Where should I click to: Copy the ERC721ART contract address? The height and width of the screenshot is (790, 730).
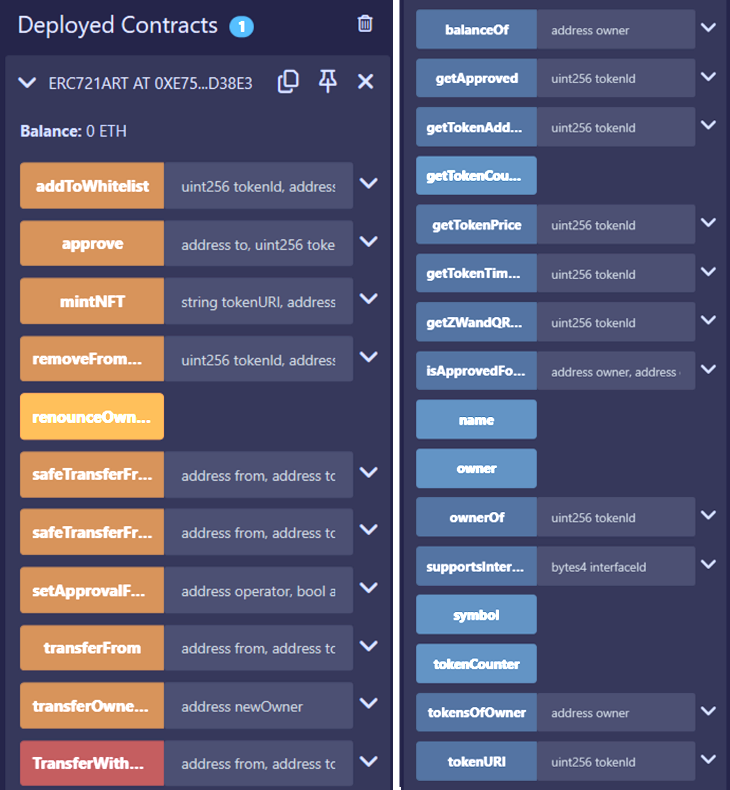(288, 82)
